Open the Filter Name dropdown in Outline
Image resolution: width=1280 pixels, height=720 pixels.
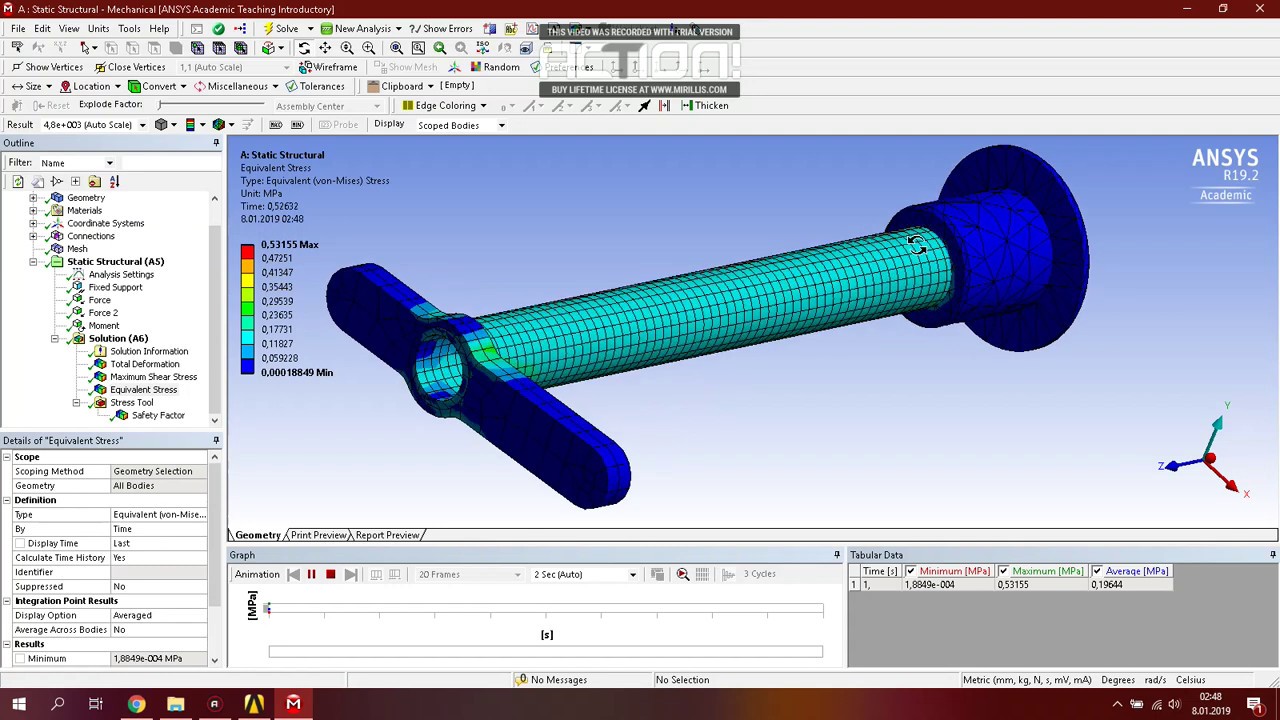pos(109,163)
